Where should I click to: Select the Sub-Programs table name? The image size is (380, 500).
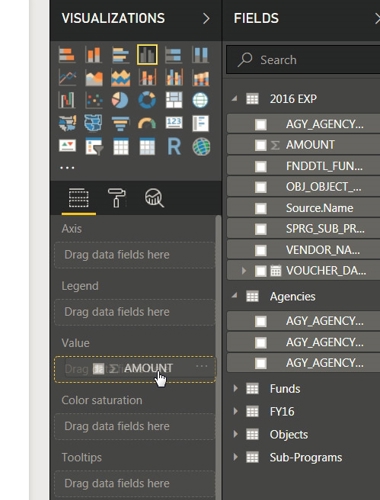[306, 458]
